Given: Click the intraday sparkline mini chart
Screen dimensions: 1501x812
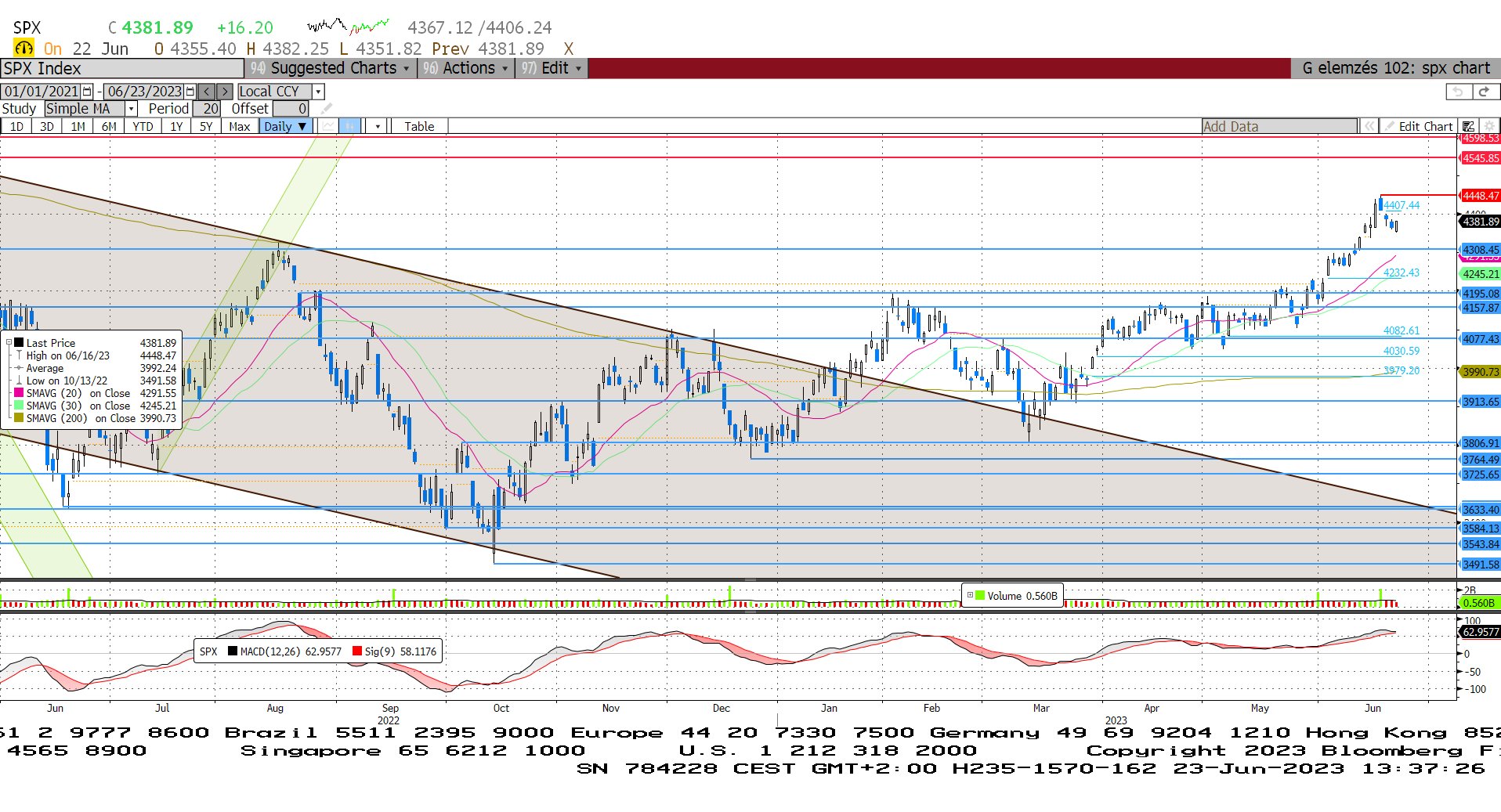Looking at the screenshot, I should point(348,27).
